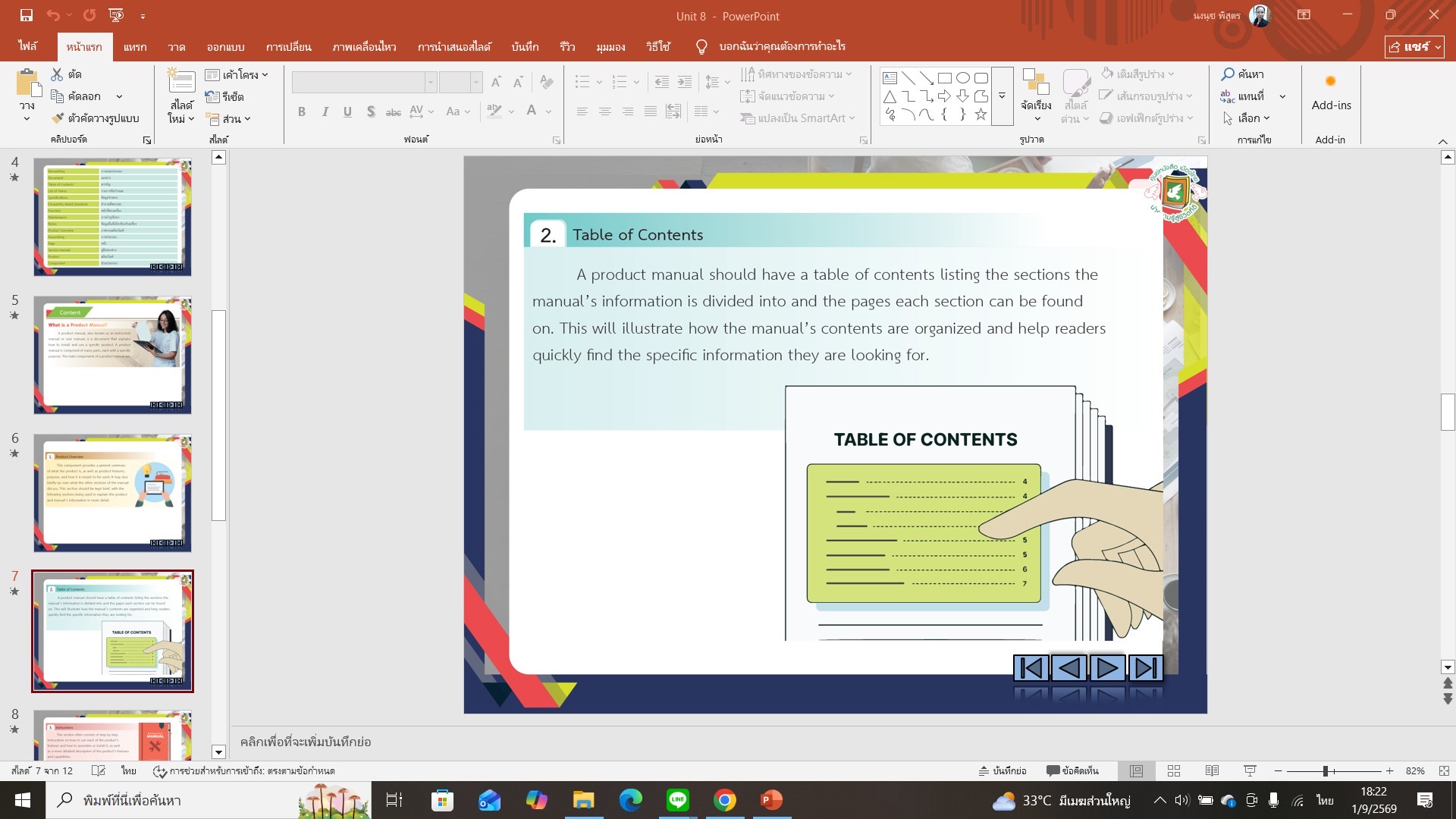Click the oval shape in shapes gallery
Viewport: 1456px width, 819px height.
(x=963, y=77)
